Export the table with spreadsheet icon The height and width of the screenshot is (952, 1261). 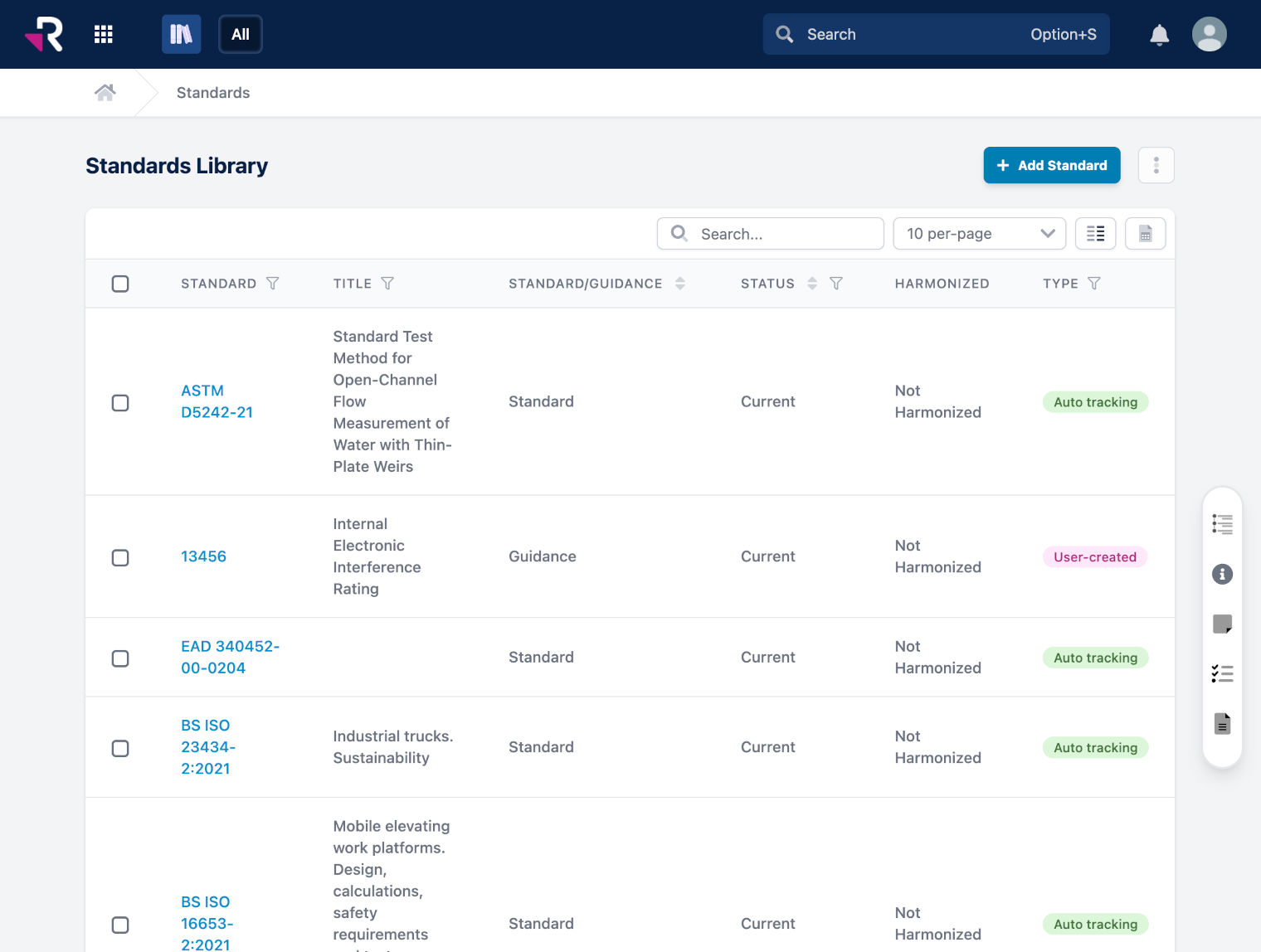coord(1146,233)
